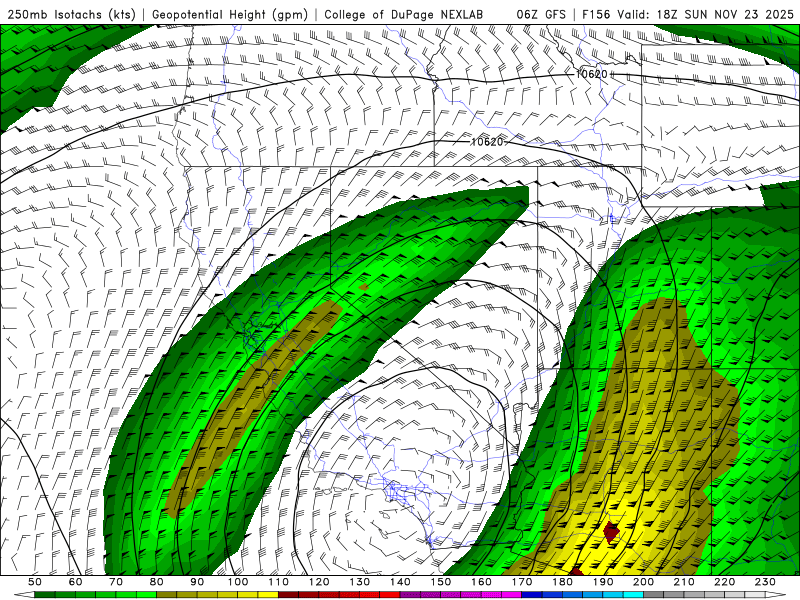
Task: Click the "Geopotential Height (gpm)" header label
Action: pyautogui.click(x=230, y=15)
